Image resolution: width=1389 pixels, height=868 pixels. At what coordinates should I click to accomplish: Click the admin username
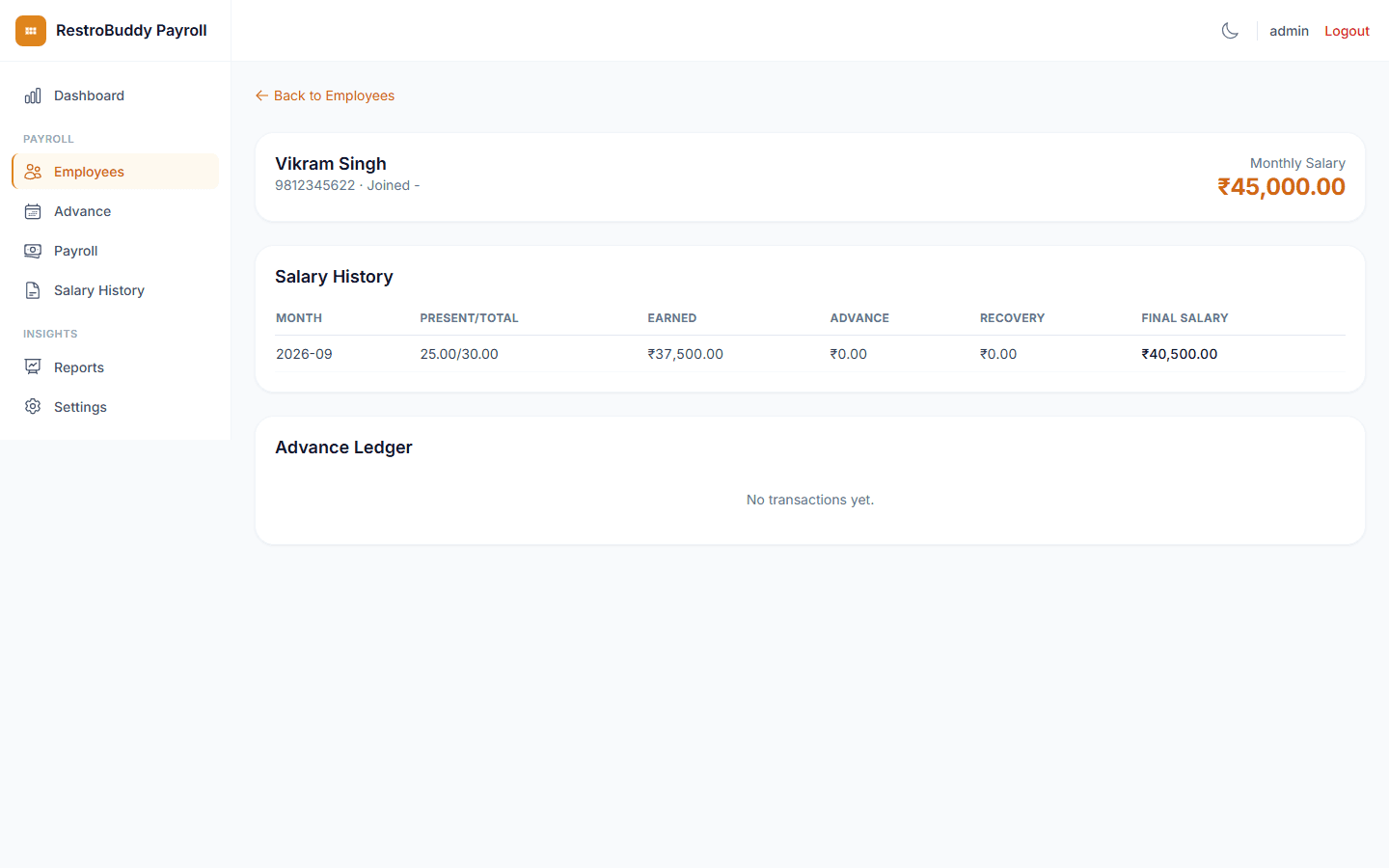pyautogui.click(x=1289, y=31)
